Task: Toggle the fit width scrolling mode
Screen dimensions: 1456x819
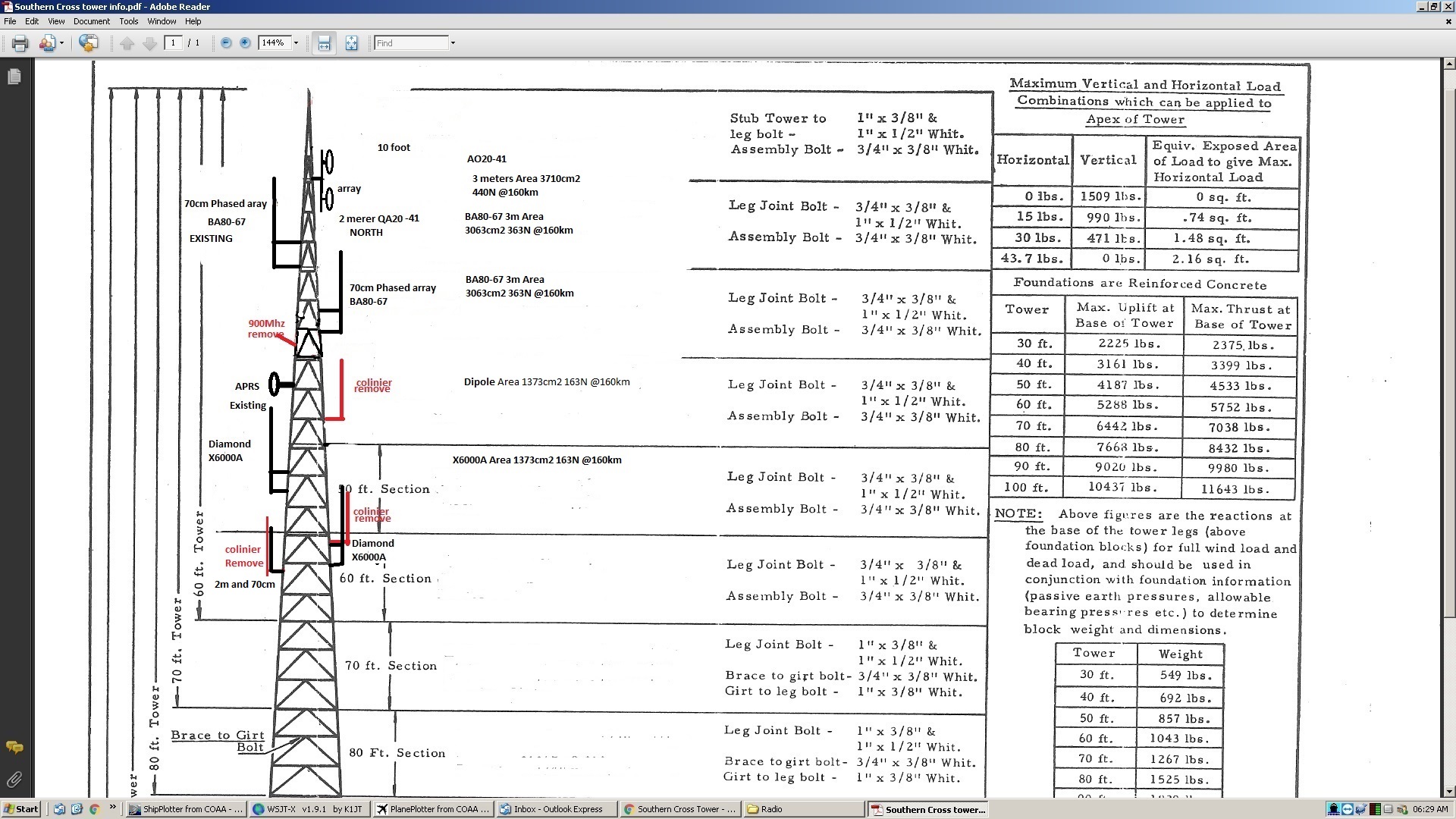Action: pos(325,43)
